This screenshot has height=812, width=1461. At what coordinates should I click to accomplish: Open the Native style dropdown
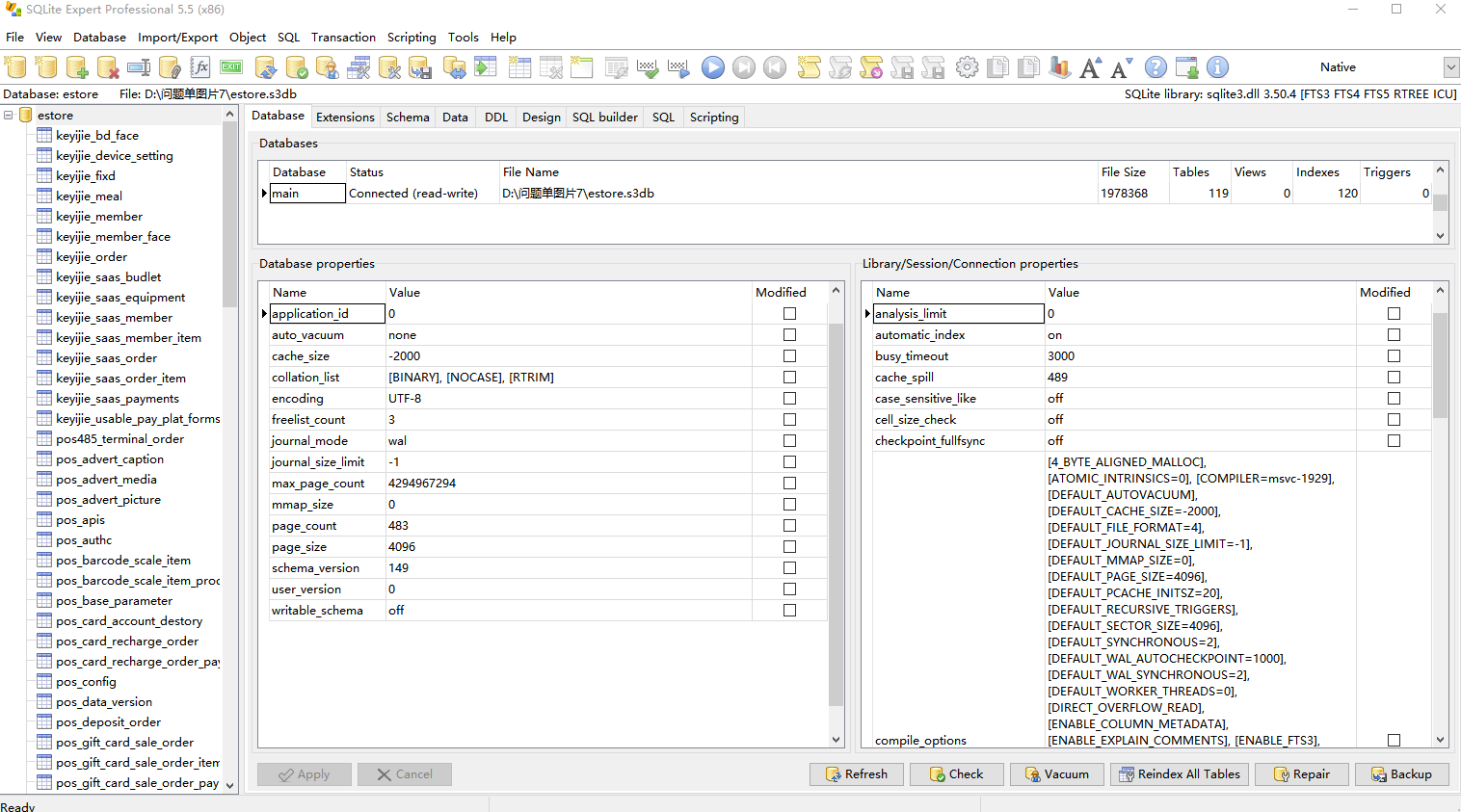(x=1450, y=67)
